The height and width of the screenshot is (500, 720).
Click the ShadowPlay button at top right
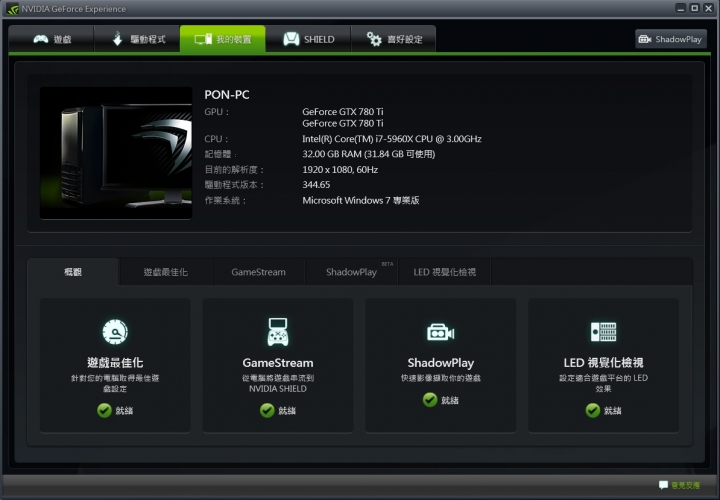[x=671, y=39]
